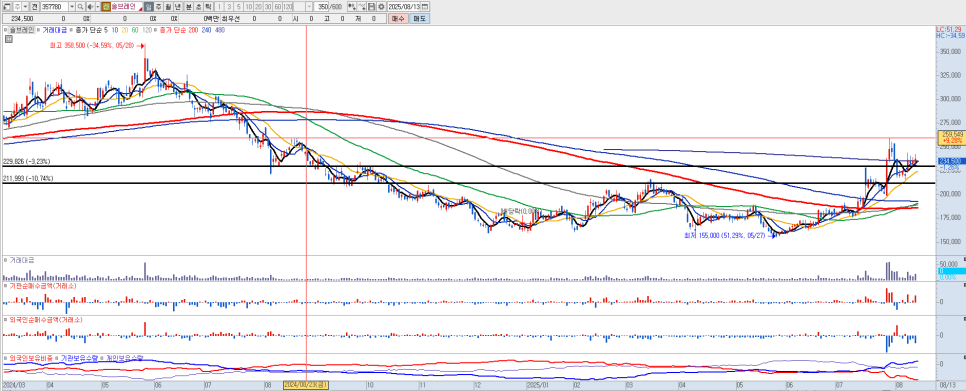Choose the 5 interval button
966x391 pixels.
[239, 6]
